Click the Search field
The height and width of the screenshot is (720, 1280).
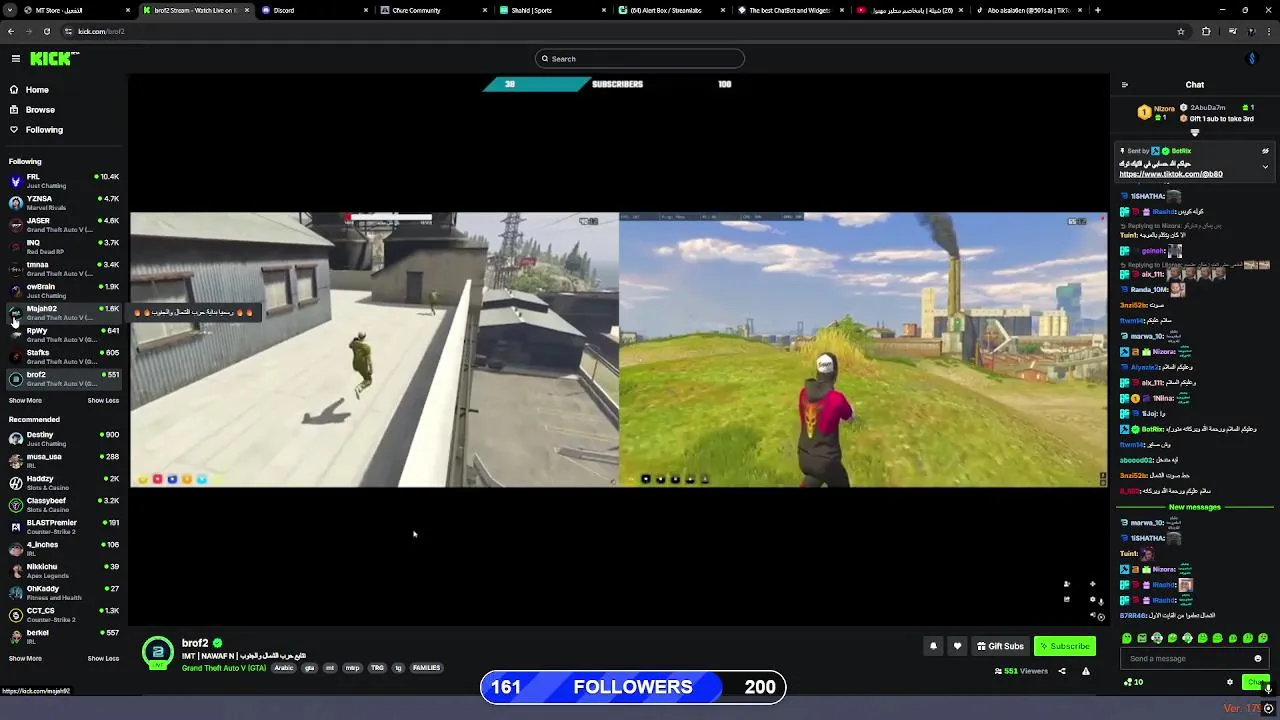(640, 59)
